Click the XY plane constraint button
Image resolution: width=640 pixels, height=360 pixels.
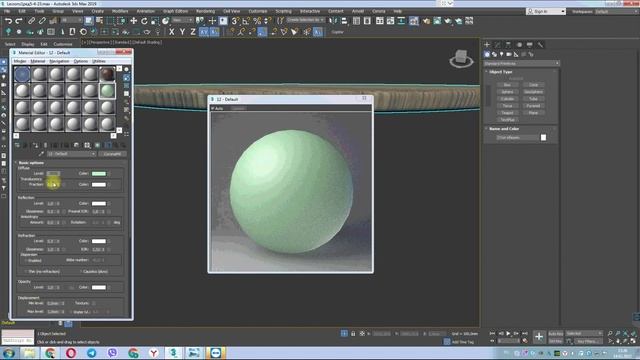204,32
